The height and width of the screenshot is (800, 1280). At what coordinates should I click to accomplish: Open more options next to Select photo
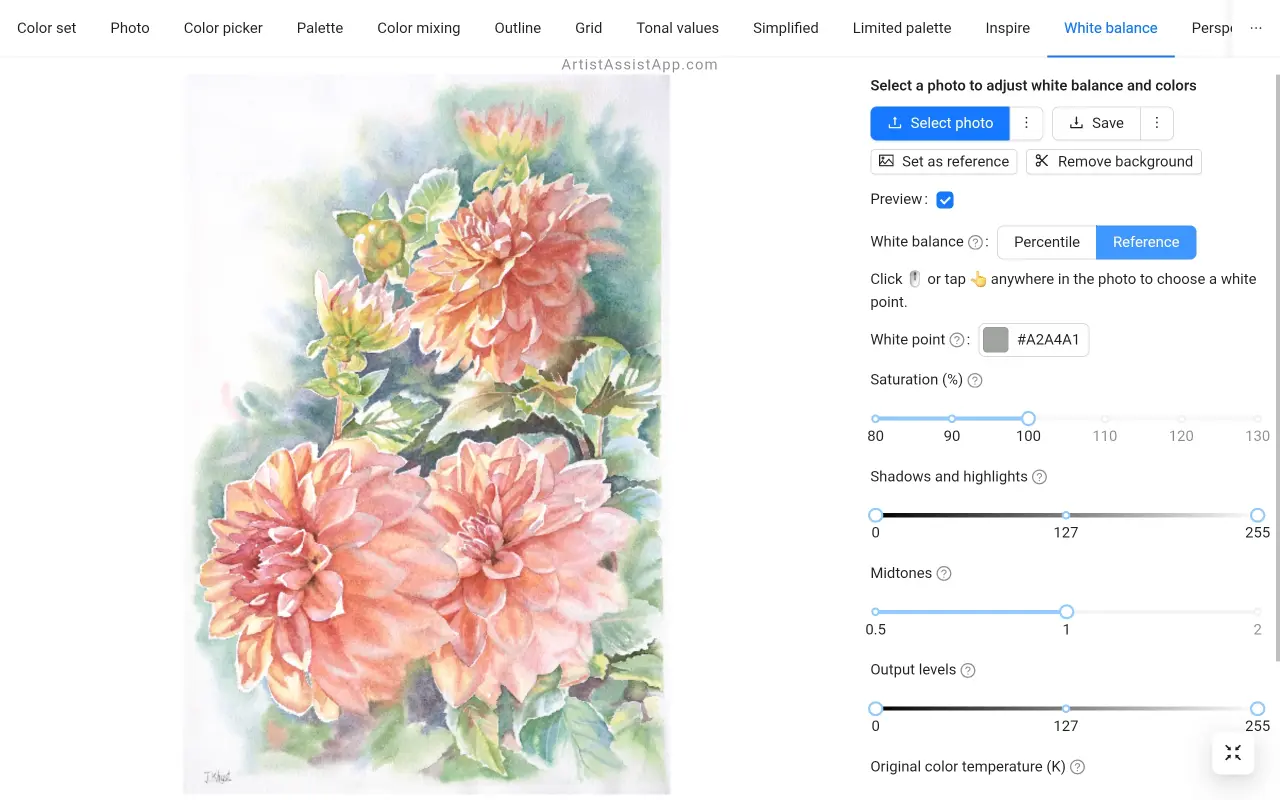[1026, 123]
